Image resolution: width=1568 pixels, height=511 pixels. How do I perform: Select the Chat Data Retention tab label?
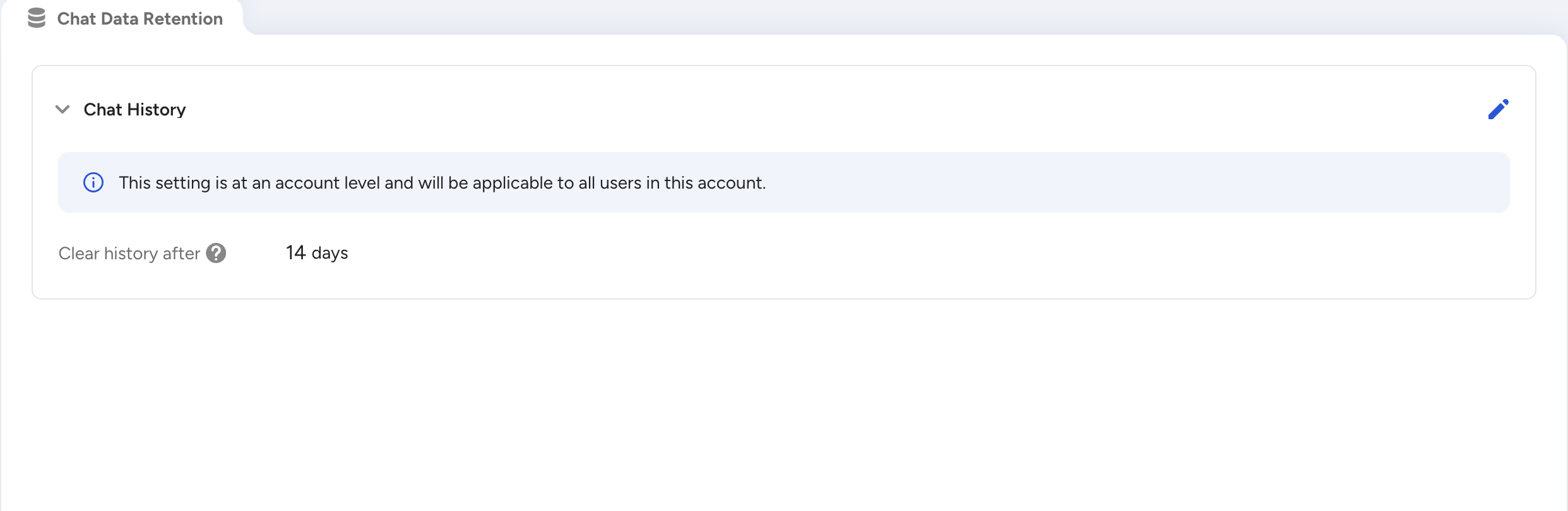tap(140, 19)
